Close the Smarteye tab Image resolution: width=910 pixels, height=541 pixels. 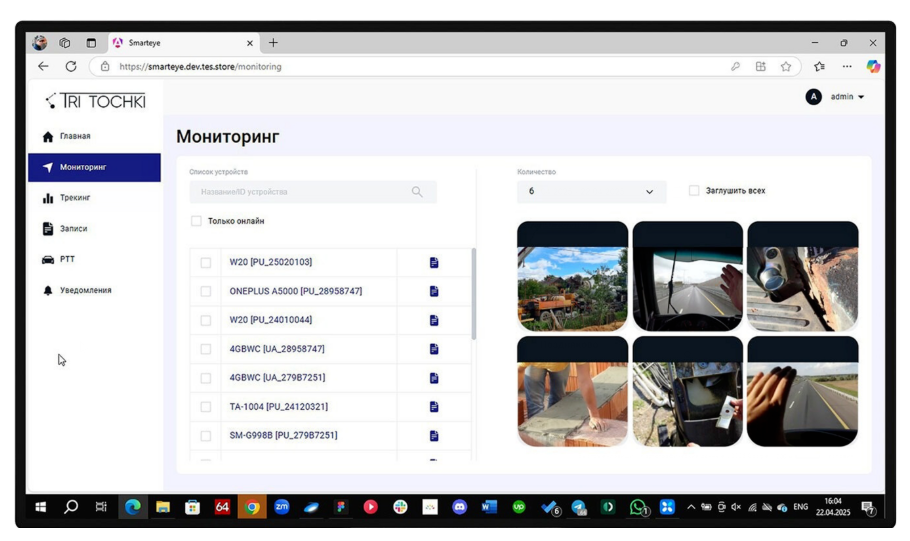[x=250, y=43]
